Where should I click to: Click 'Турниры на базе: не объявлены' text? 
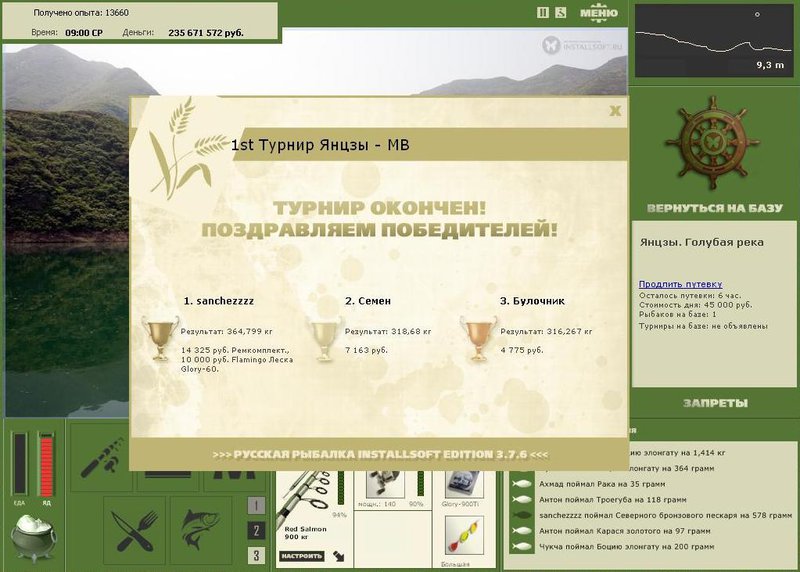pos(703,326)
